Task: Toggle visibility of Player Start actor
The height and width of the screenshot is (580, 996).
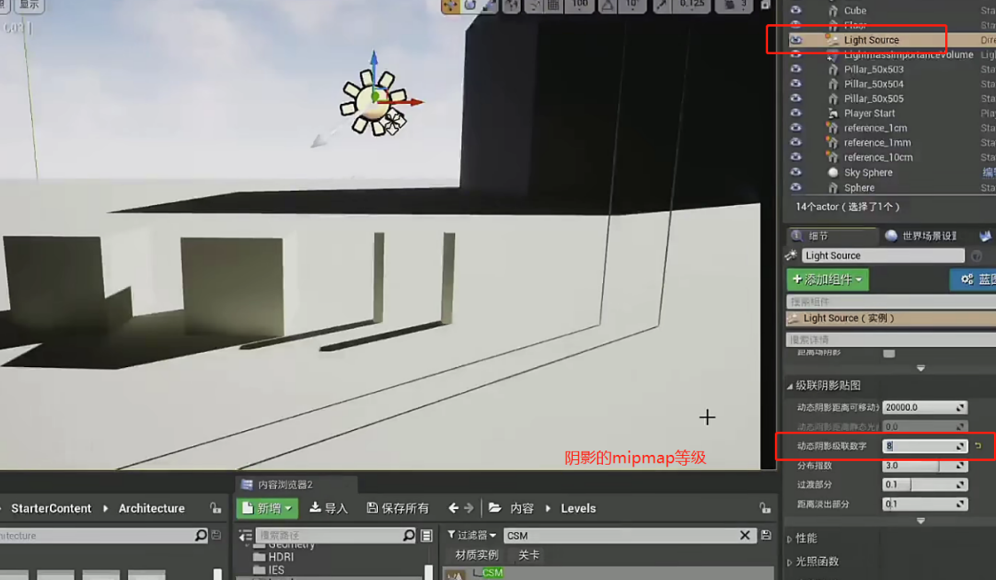Action: pos(796,113)
